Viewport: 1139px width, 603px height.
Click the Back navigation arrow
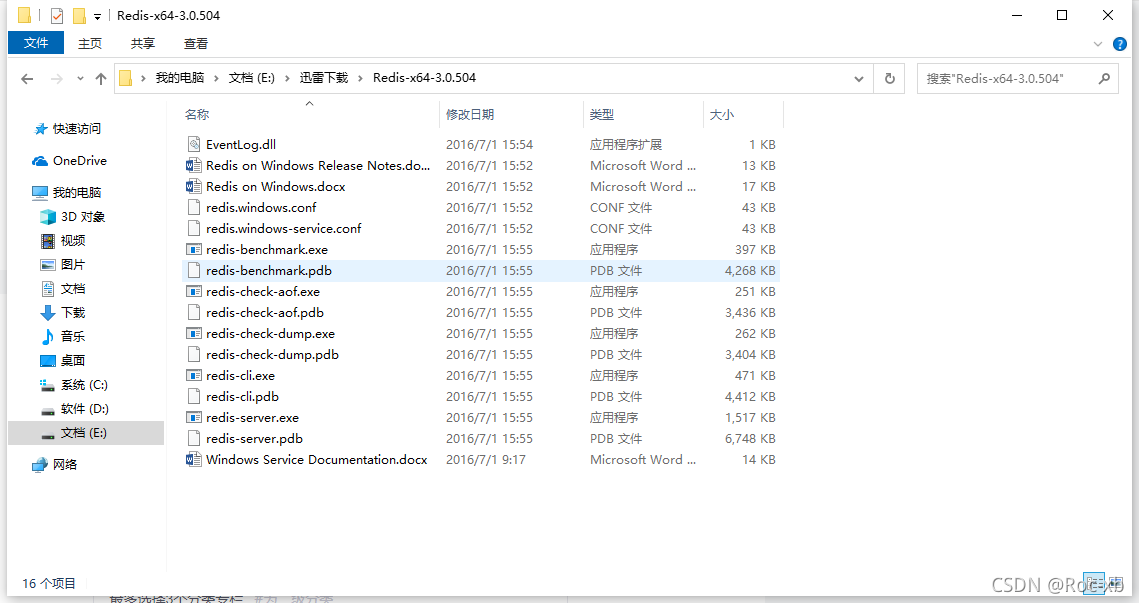pos(28,78)
